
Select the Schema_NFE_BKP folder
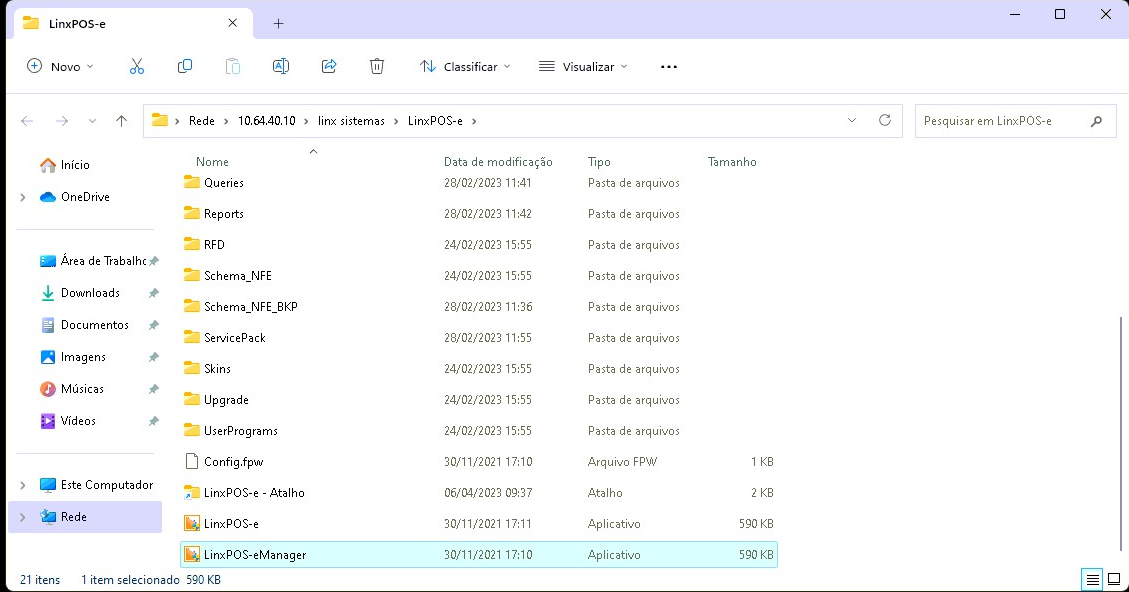(x=479, y=307)
